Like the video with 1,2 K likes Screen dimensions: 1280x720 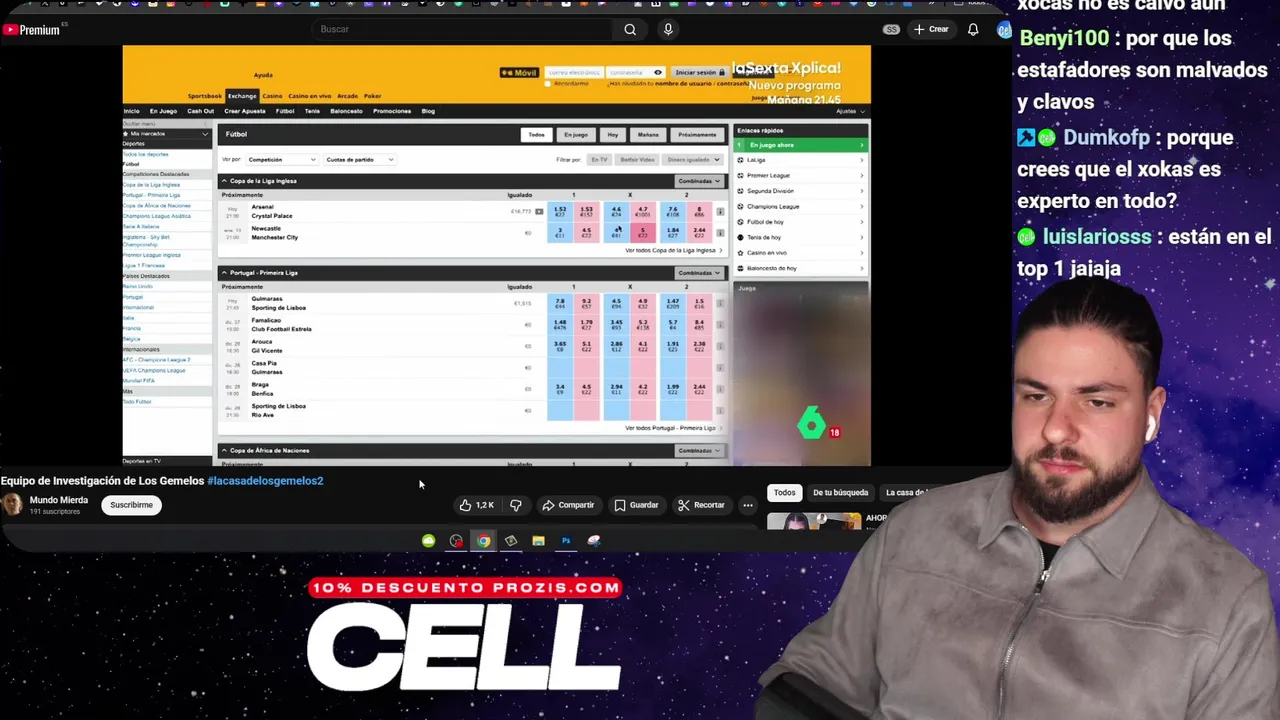pos(478,505)
